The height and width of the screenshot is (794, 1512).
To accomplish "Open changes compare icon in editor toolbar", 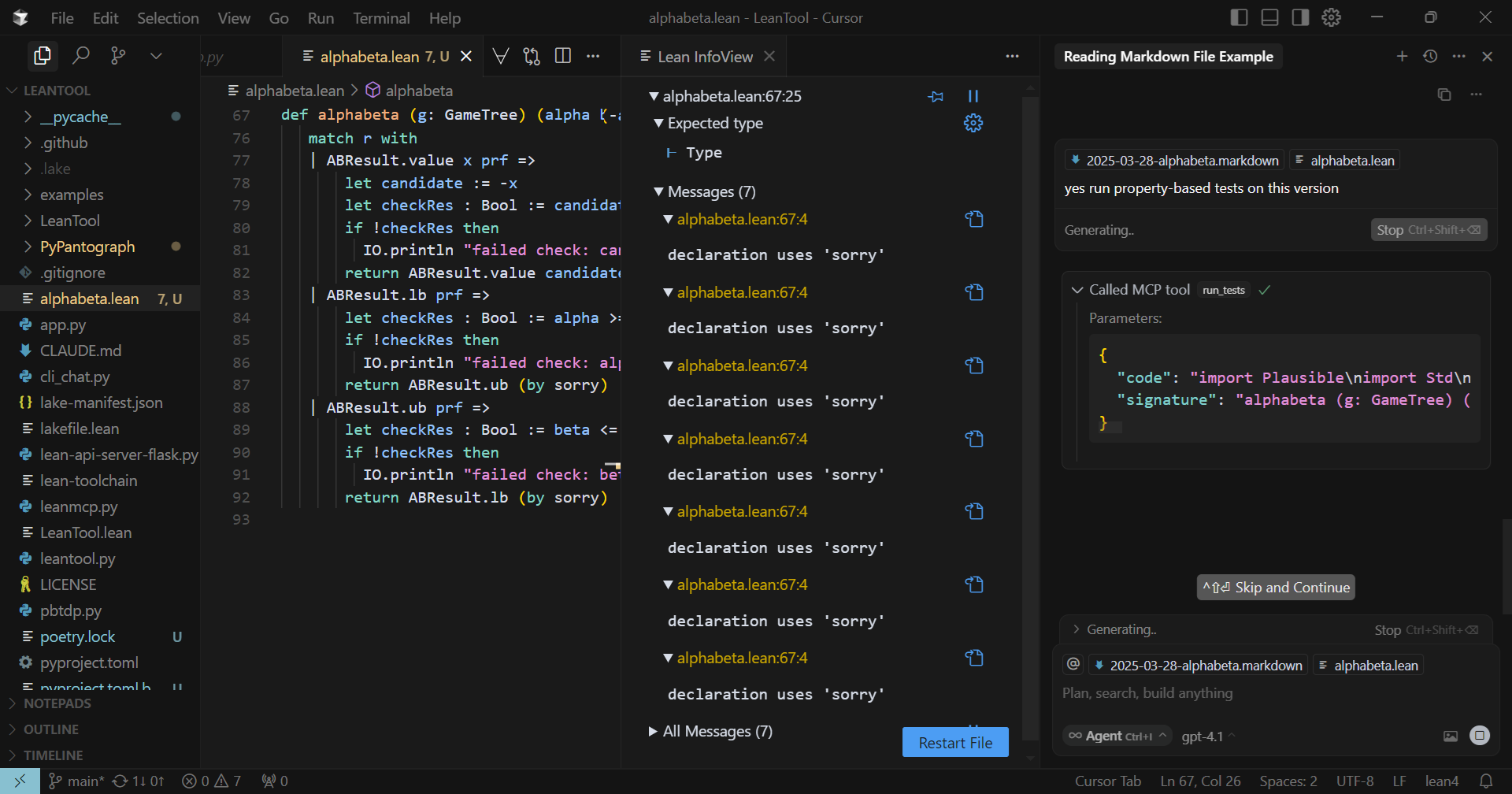I will click(532, 56).
